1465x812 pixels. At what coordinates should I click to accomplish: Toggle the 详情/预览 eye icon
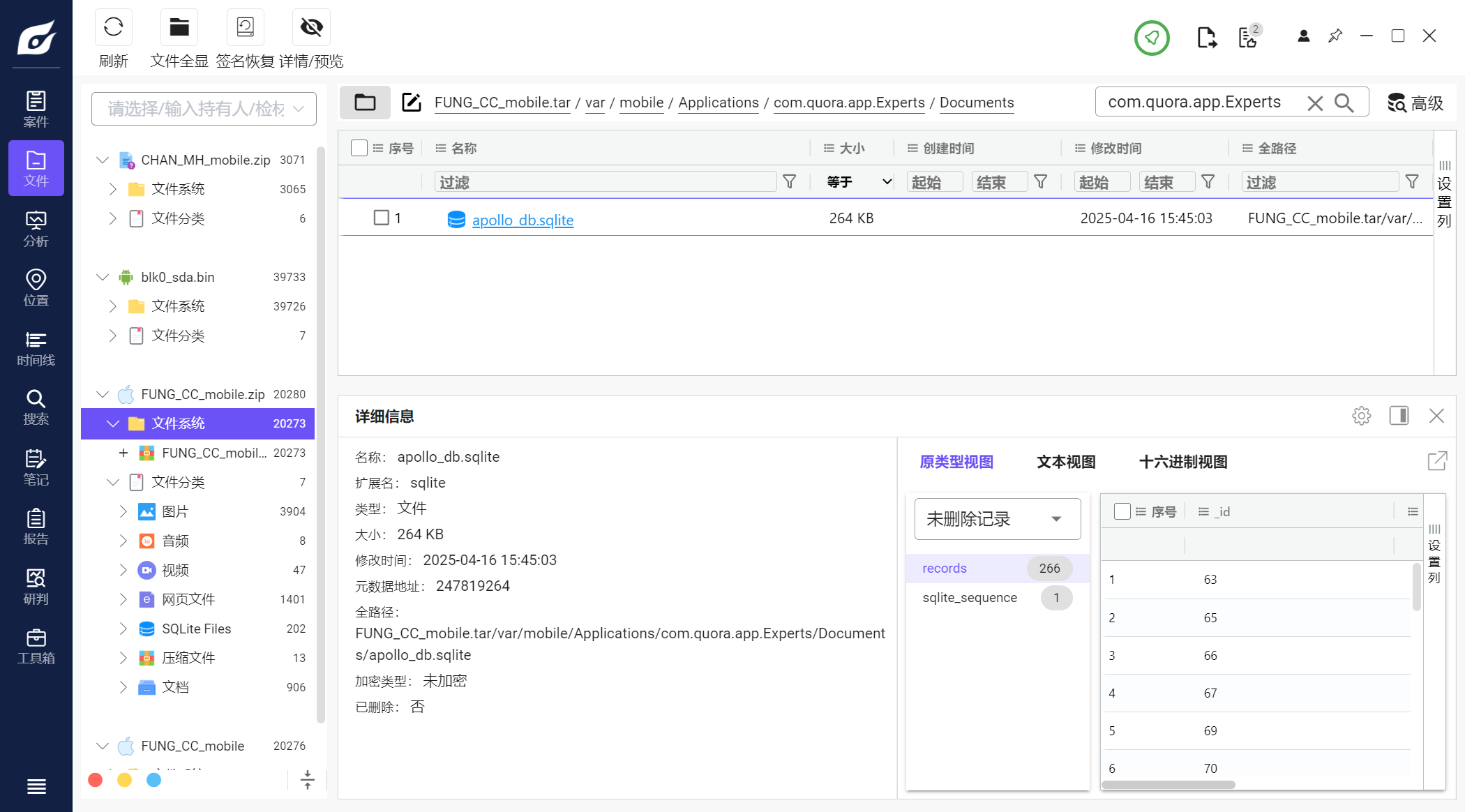311,28
